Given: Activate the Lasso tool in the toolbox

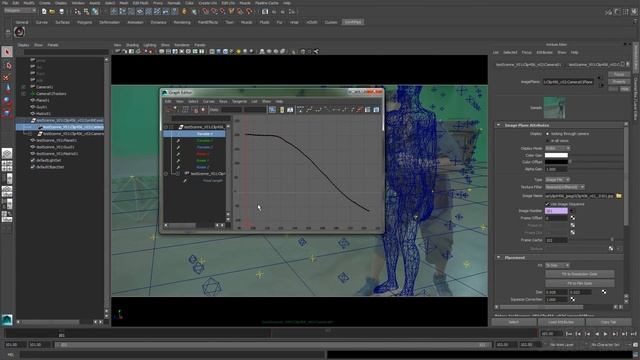Looking at the screenshot, I should click(7, 65).
